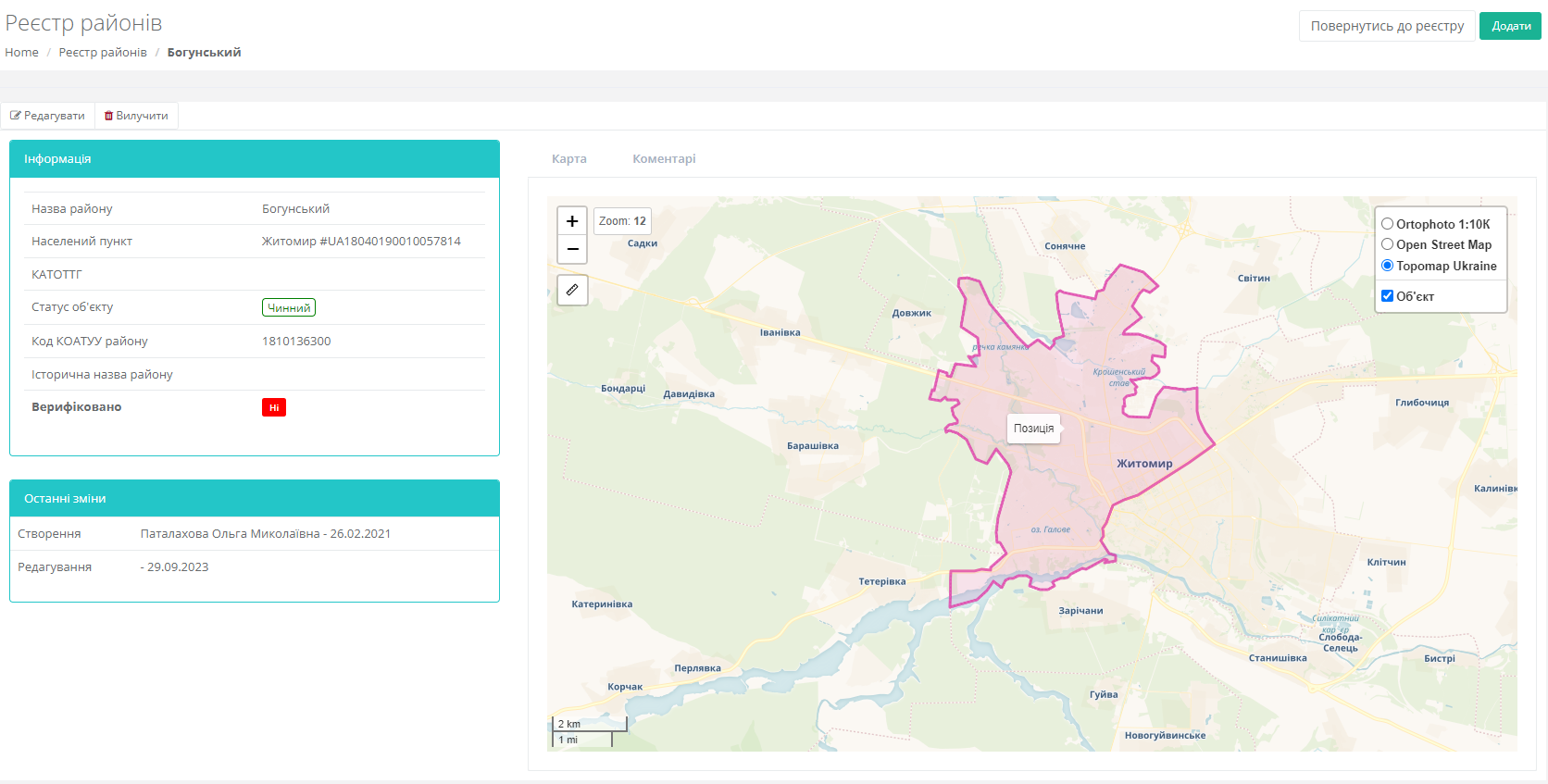Zoom in on the map with plus button

click(x=572, y=221)
